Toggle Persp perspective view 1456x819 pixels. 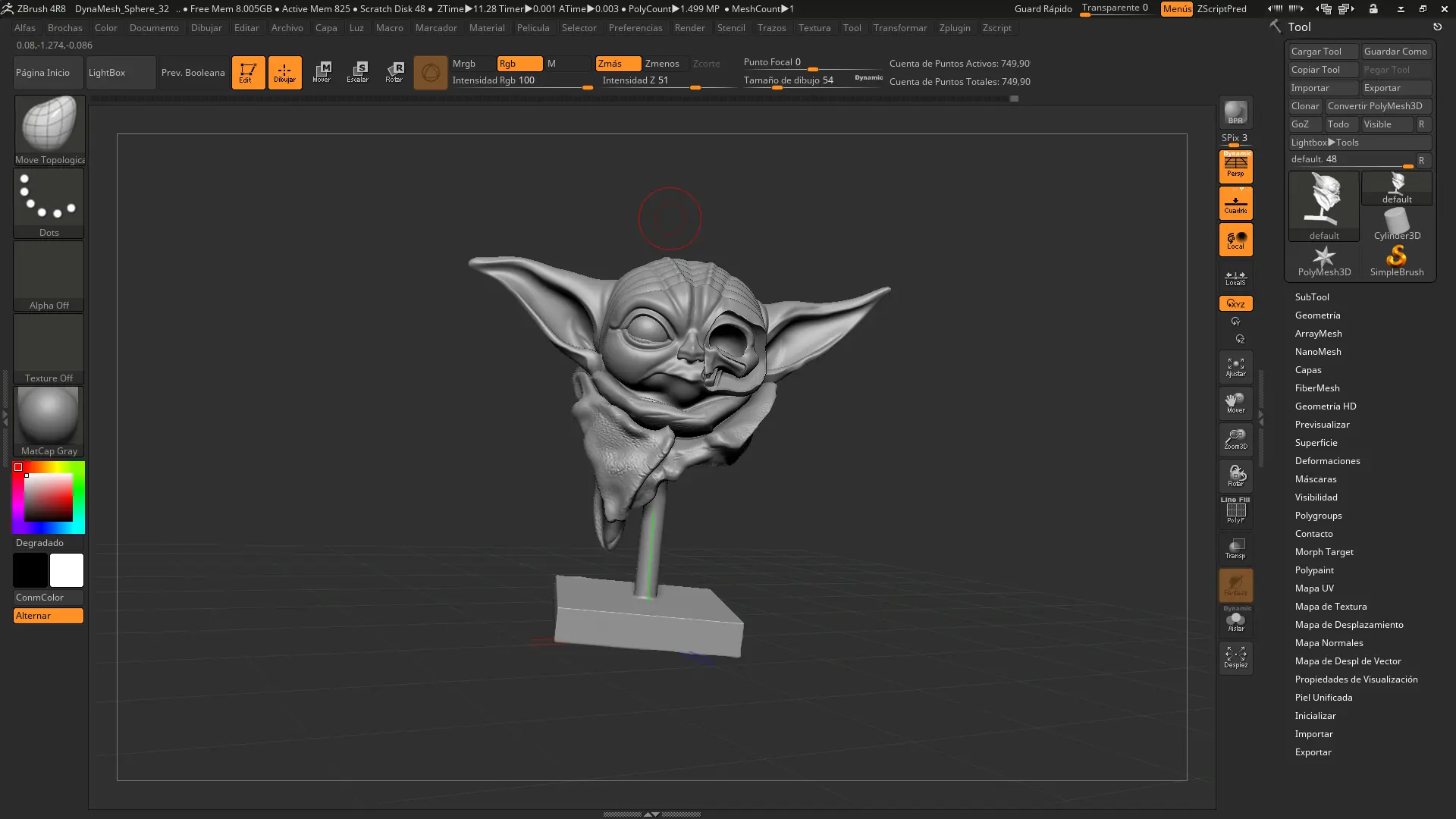point(1235,167)
